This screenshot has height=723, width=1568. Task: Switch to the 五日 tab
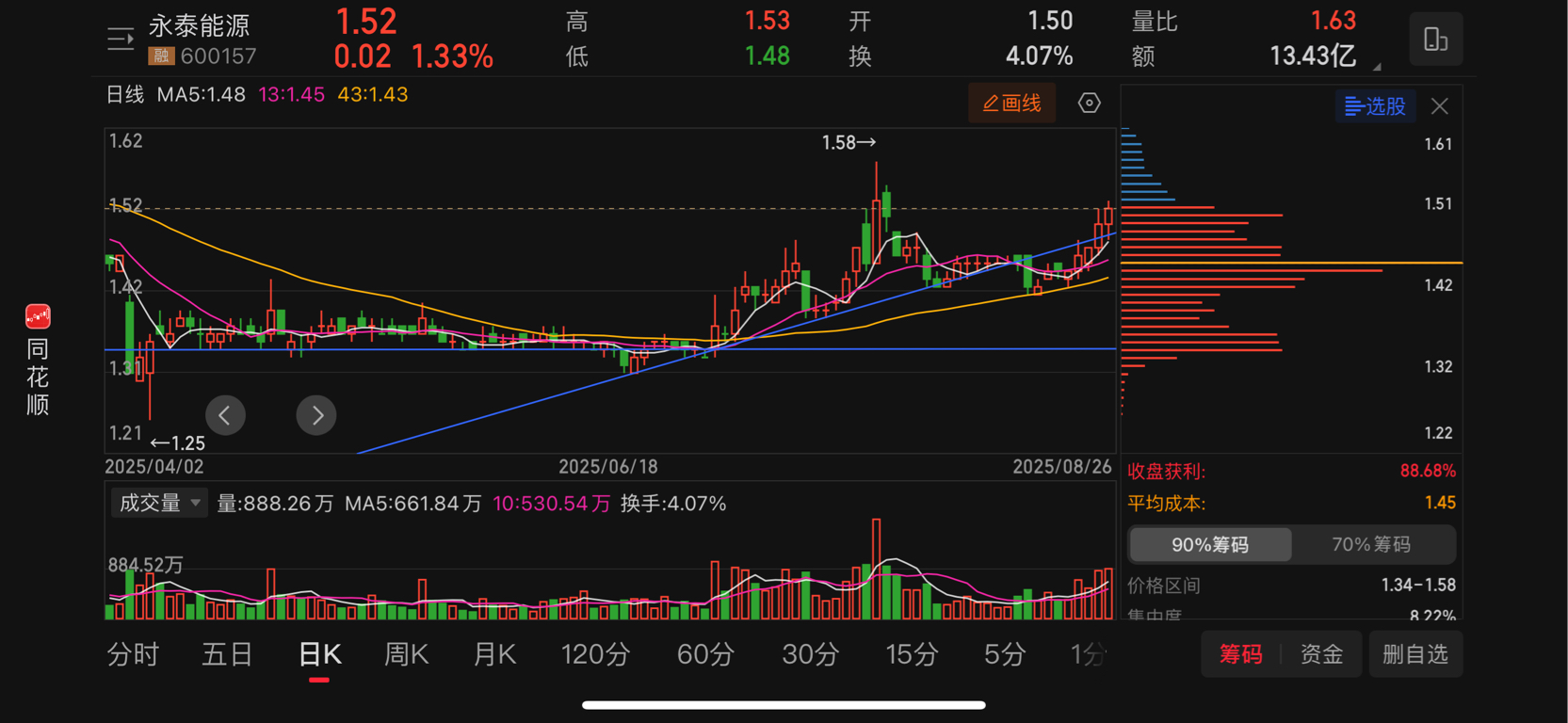(227, 654)
